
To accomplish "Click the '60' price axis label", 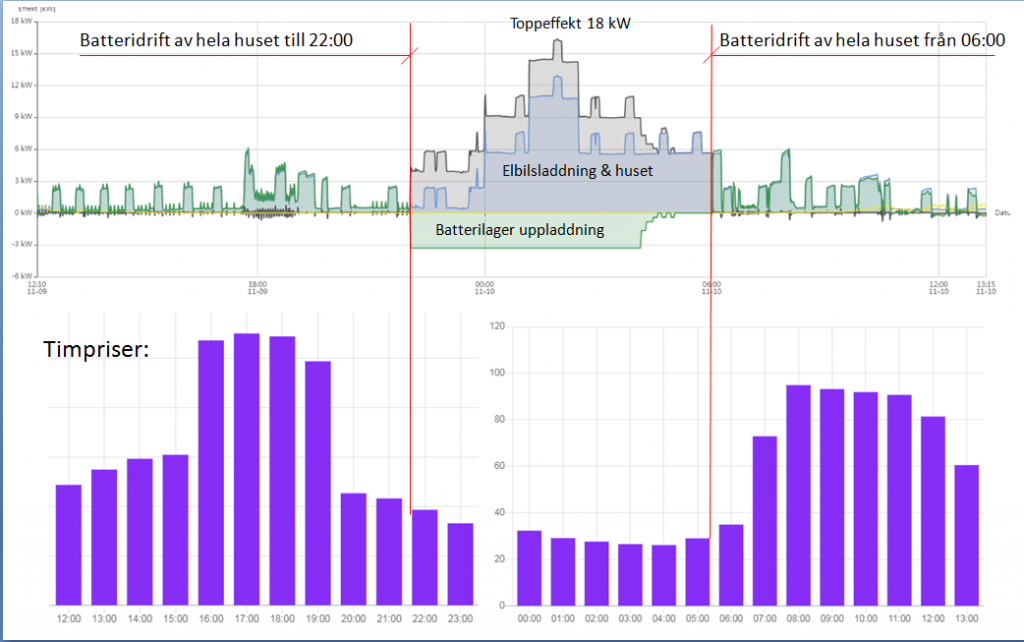I will click(500, 466).
